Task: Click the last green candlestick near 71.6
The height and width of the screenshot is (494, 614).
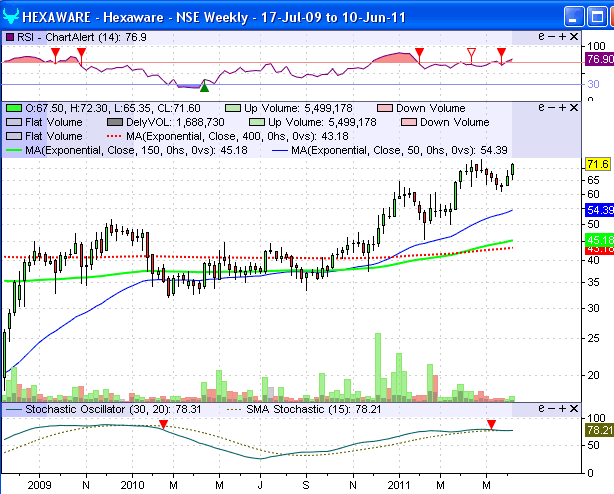Action: pos(513,170)
